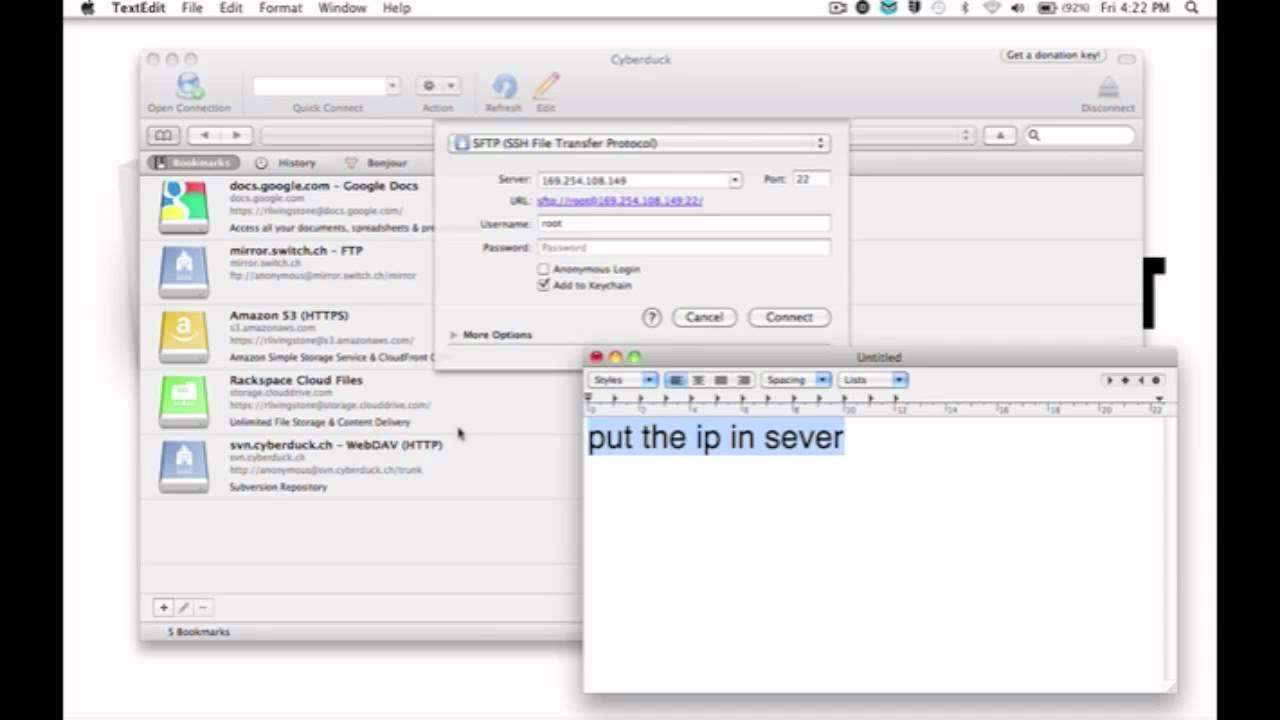Click the text 'put the ip in sever'
Screen dimensions: 1280x720
716,438
